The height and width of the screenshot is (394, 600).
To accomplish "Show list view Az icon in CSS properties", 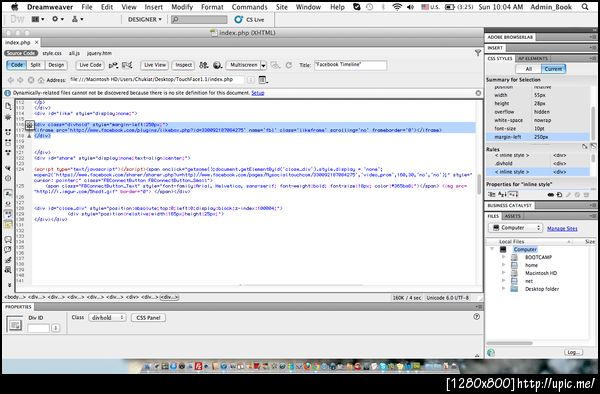I will (x=502, y=195).
